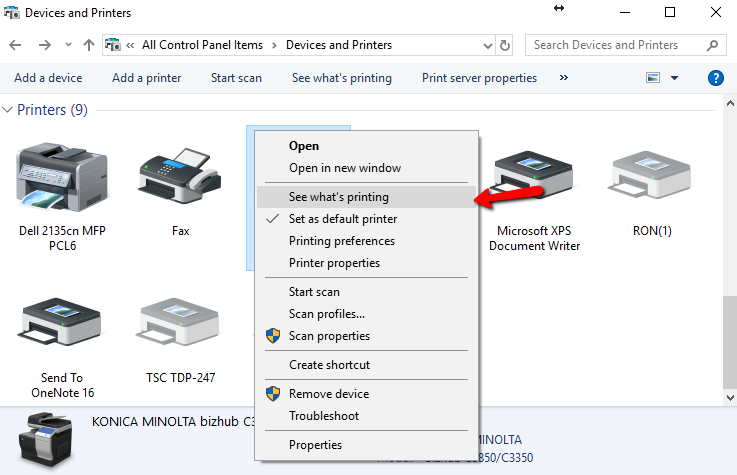The image size is (737, 475).
Task: Click the vertical scrollbar thumb
Action: 730,343
